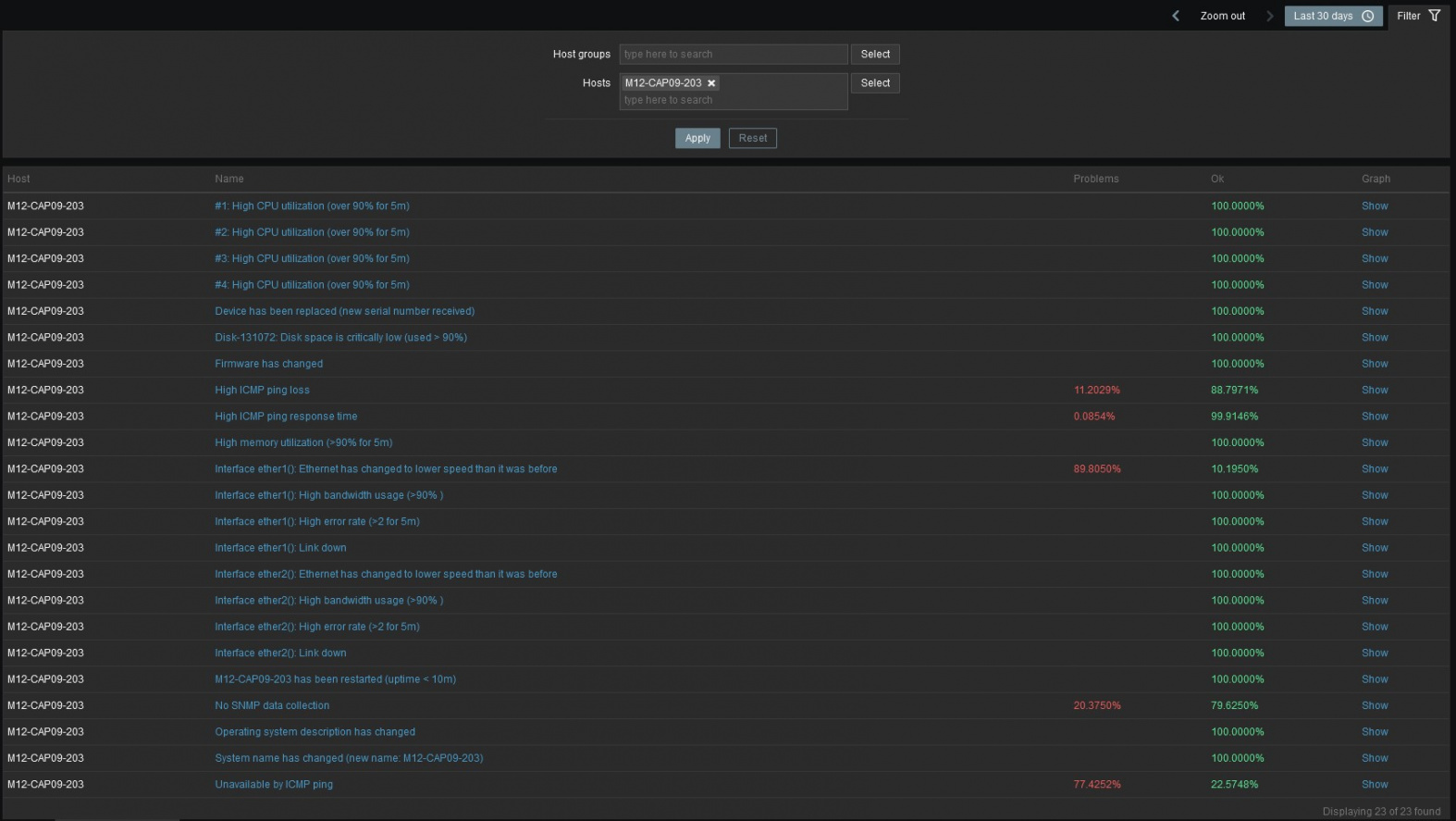Open ether2 Ethernet lower speed trigger
The height and width of the screenshot is (821, 1456).
click(386, 574)
